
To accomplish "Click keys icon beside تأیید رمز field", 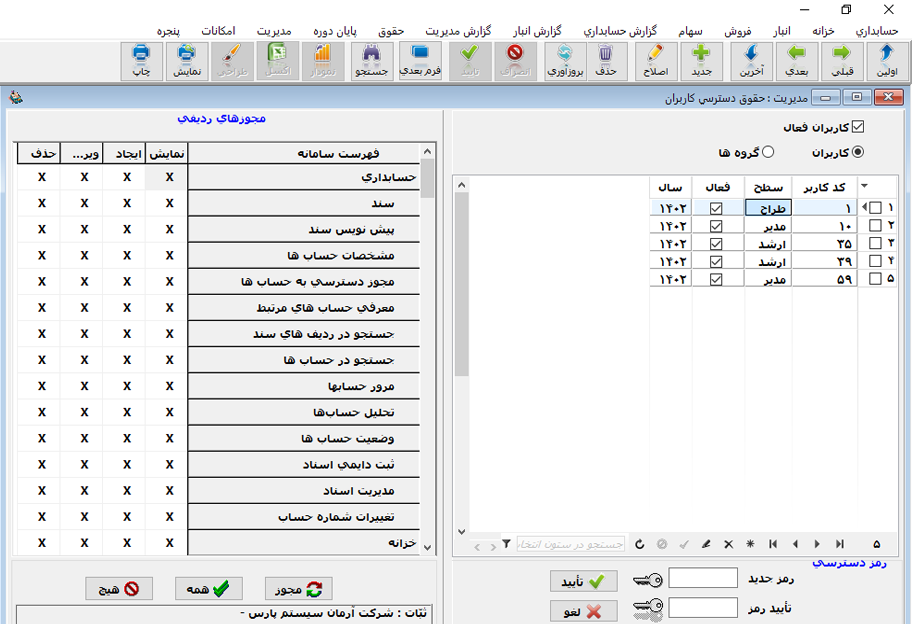I will [x=647, y=608].
